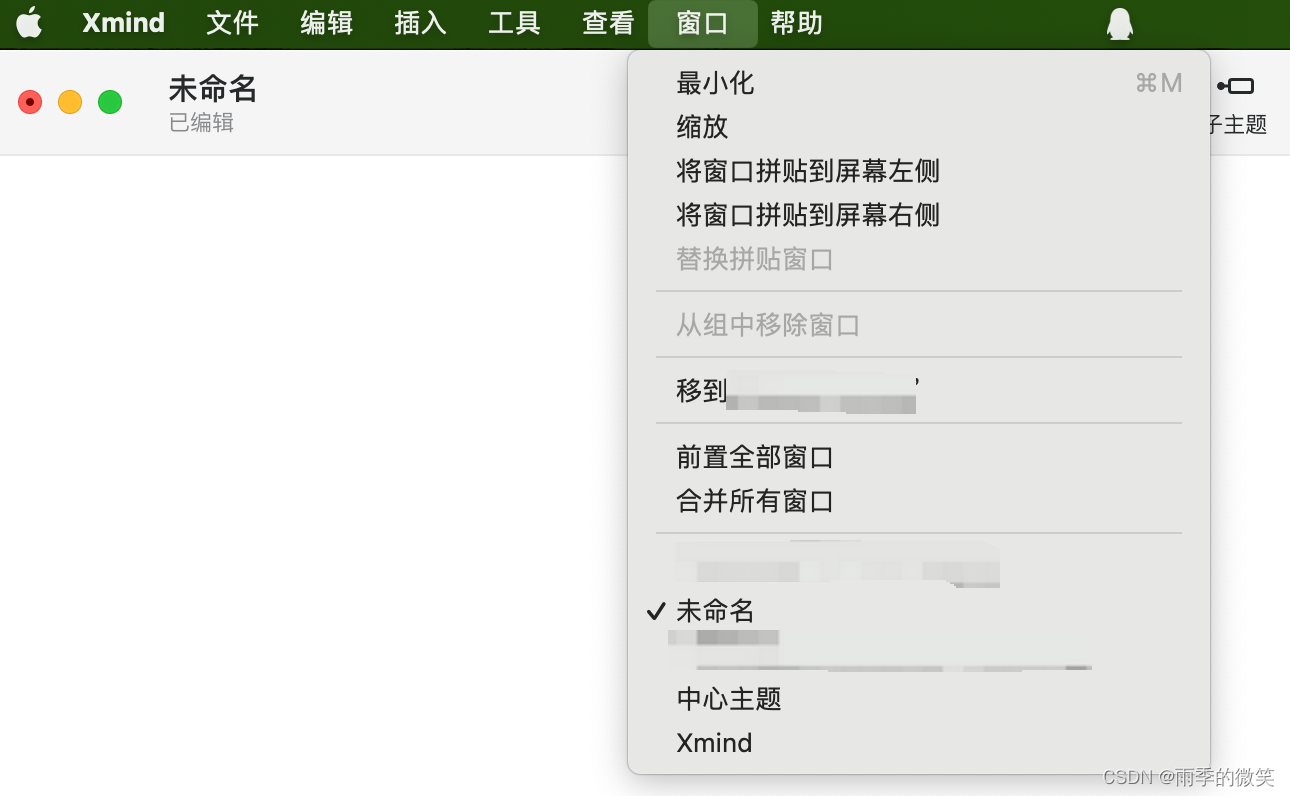
Task: Choose 将窗口拼贴到屏幕左侧
Action: pos(919,171)
